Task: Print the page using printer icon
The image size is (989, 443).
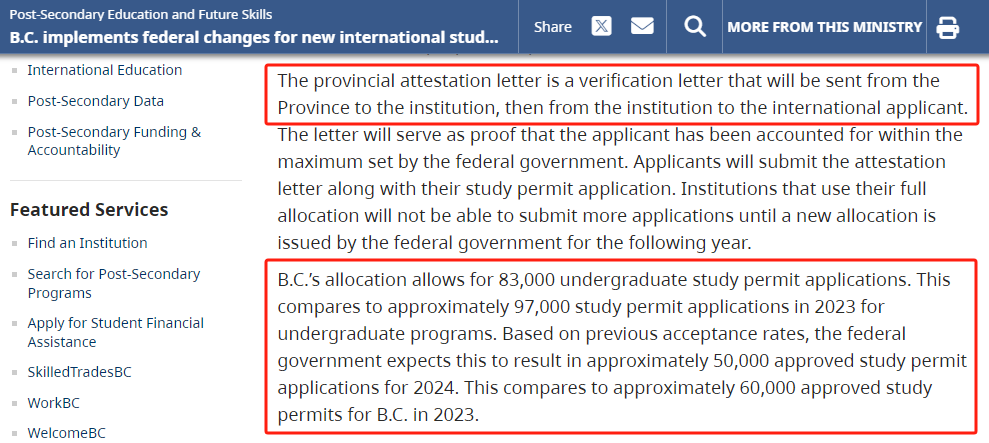Action: point(947,28)
